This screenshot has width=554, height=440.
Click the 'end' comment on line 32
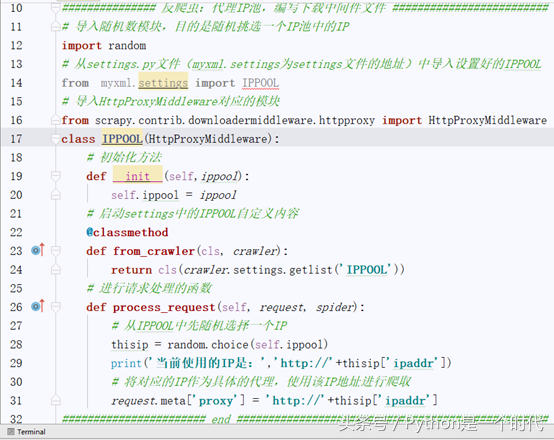[221, 419]
